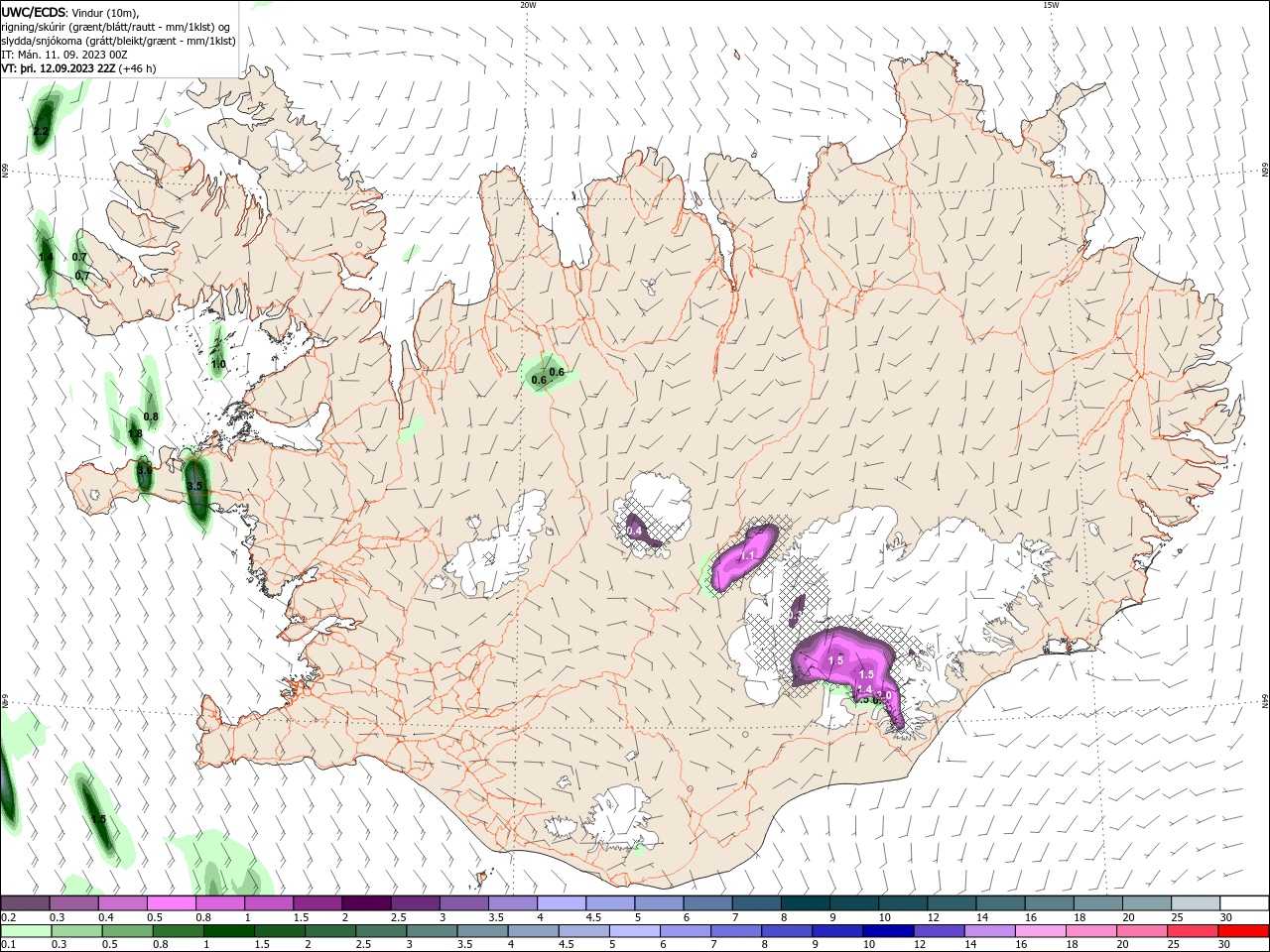Select the '2.2' rain value on the map

click(41, 131)
